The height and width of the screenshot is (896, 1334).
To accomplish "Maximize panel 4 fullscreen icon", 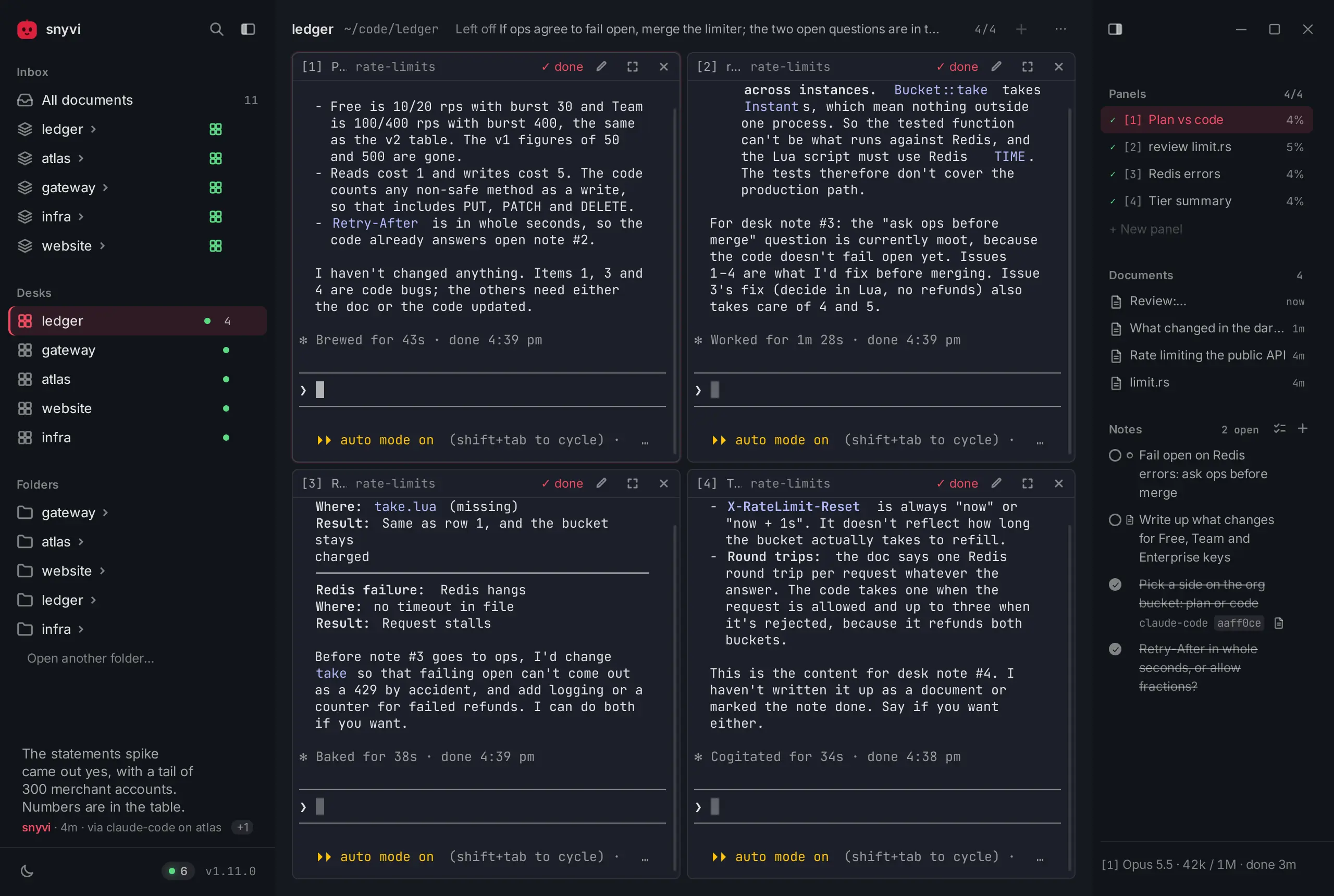I will coord(1027,483).
